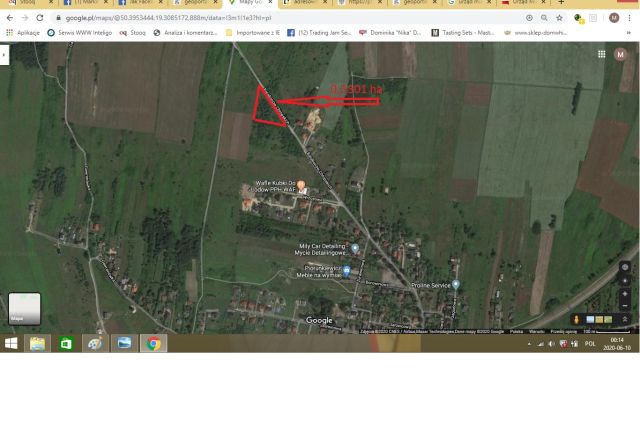Close the Mapy Google tab
This screenshot has height=421, width=640.
click(x=270, y=2)
